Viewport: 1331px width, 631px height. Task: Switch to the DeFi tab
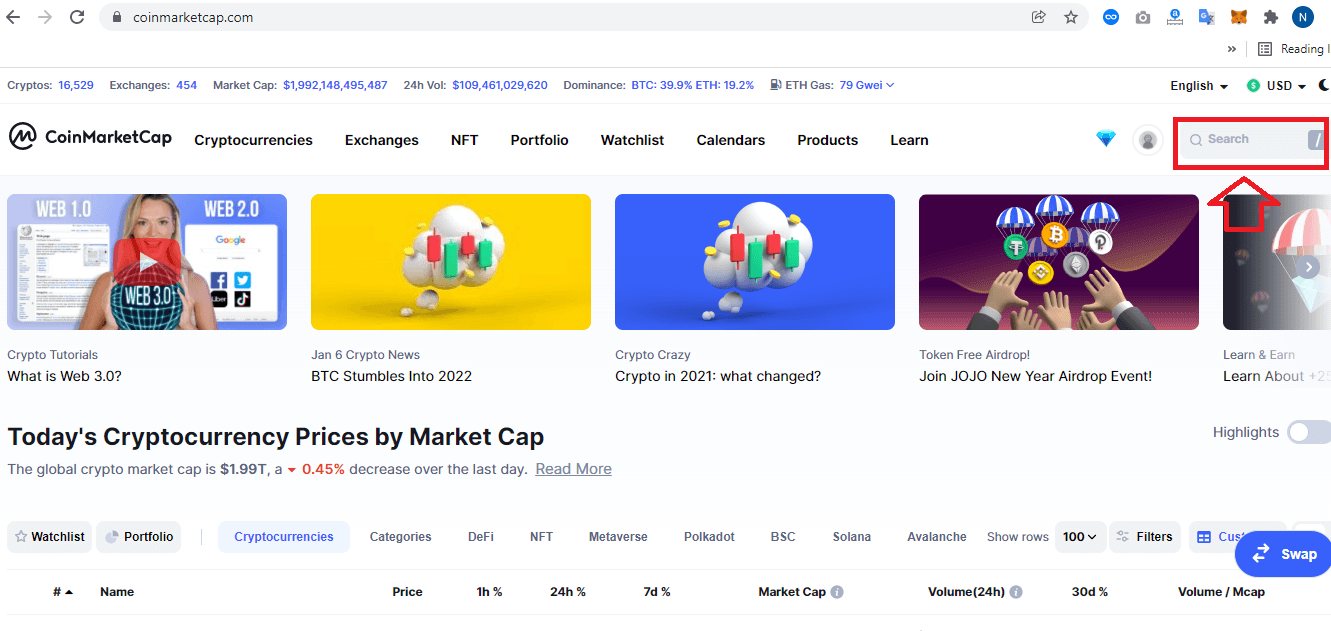pos(481,537)
